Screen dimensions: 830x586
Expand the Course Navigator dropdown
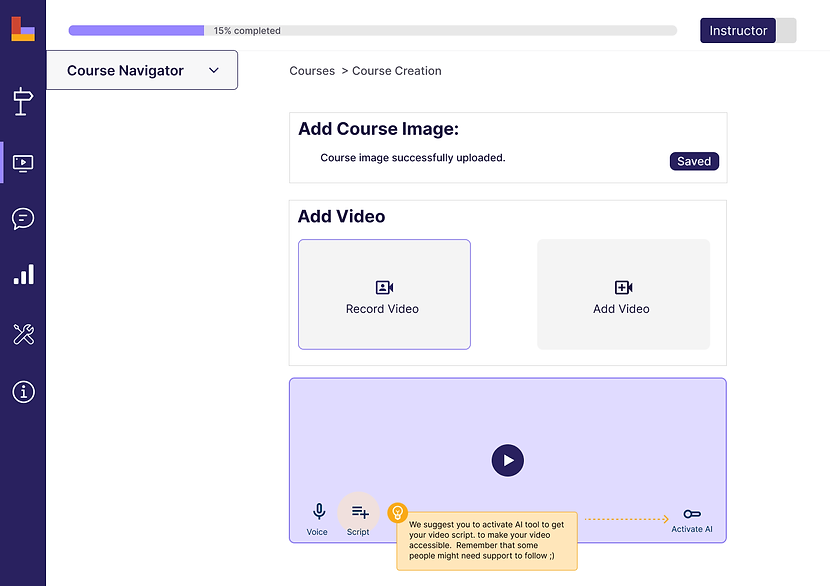point(142,70)
